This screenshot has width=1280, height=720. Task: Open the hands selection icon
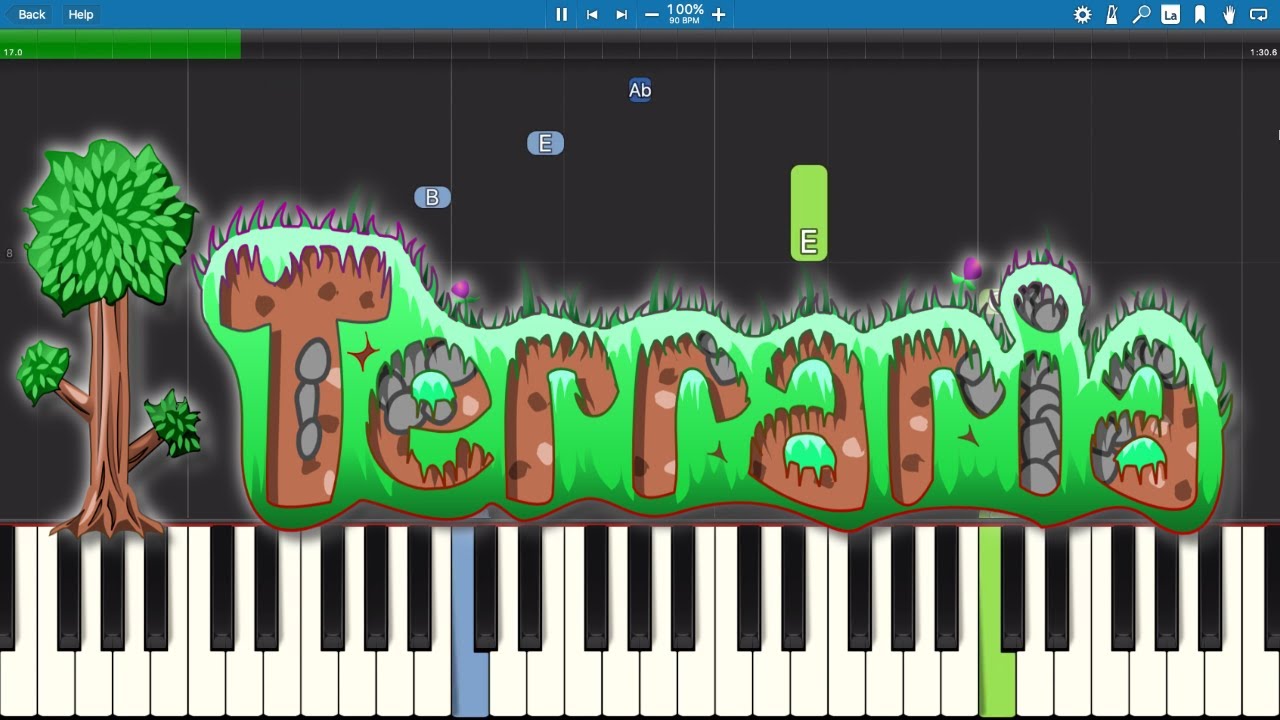tap(1229, 14)
